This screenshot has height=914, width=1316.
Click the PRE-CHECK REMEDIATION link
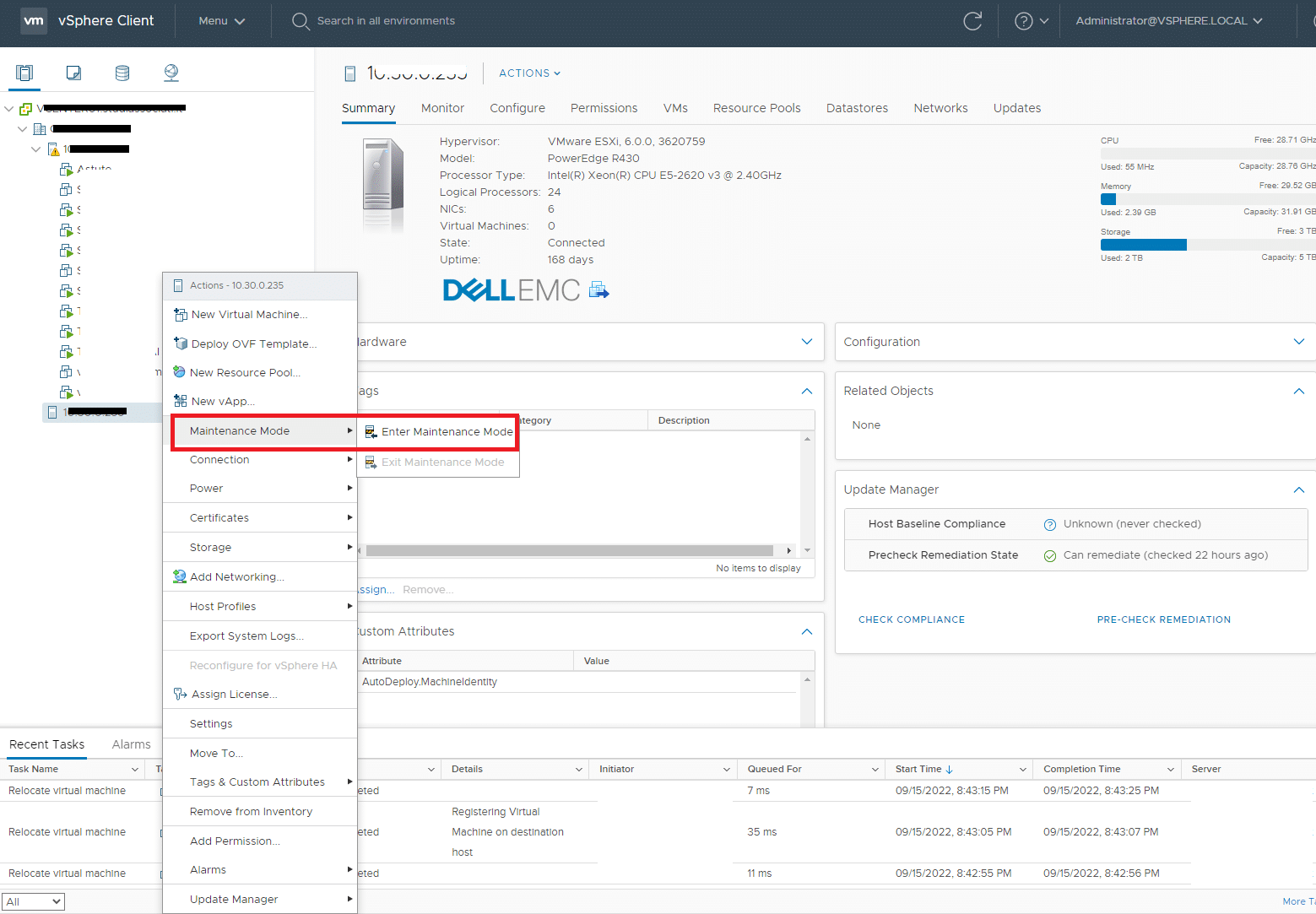tap(1164, 620)
